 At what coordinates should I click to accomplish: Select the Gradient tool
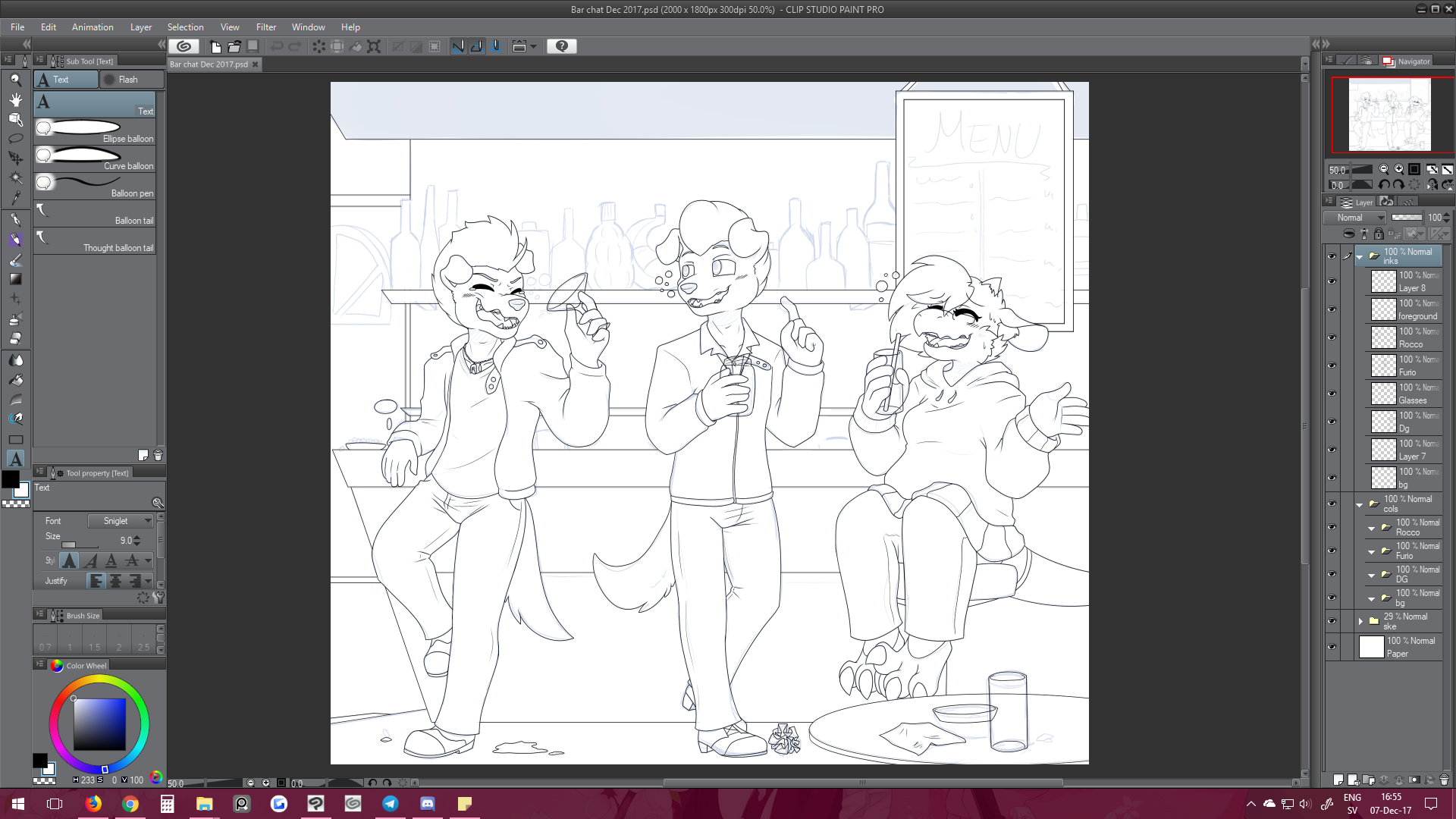pos(15,279)
